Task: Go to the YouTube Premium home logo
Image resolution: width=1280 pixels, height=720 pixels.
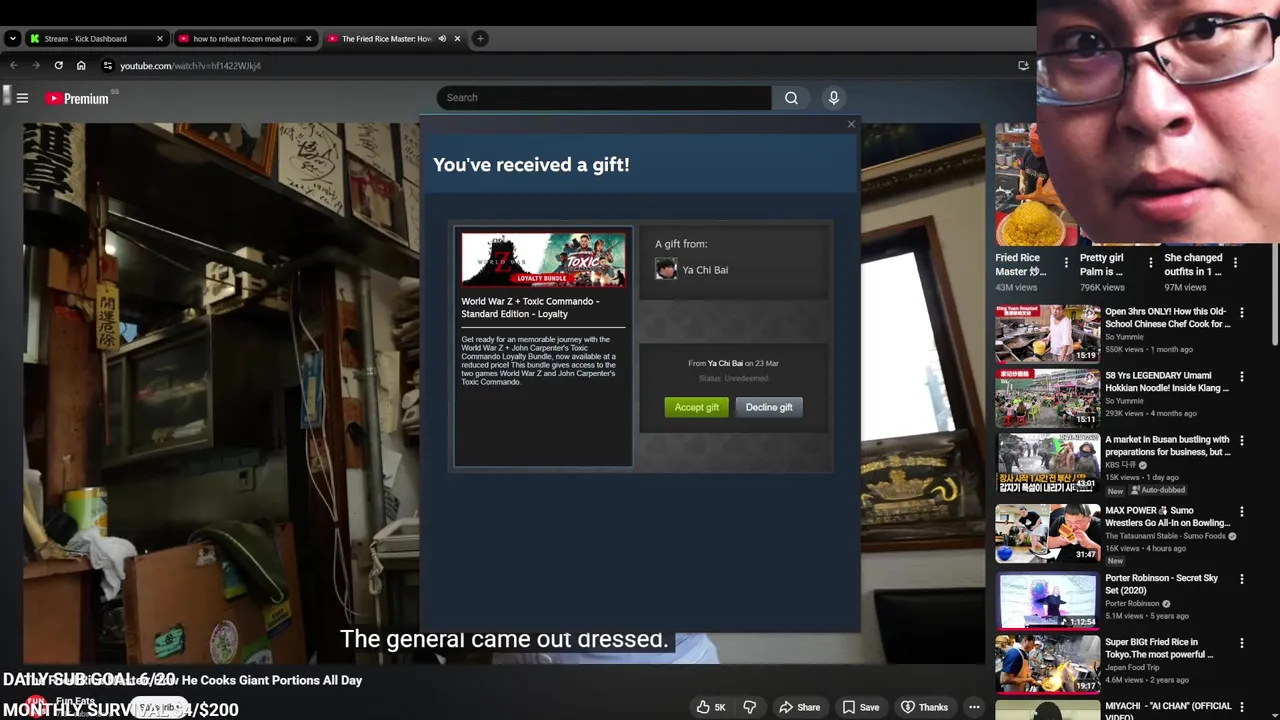Action: pyautogui.click(x=77, y=98)
